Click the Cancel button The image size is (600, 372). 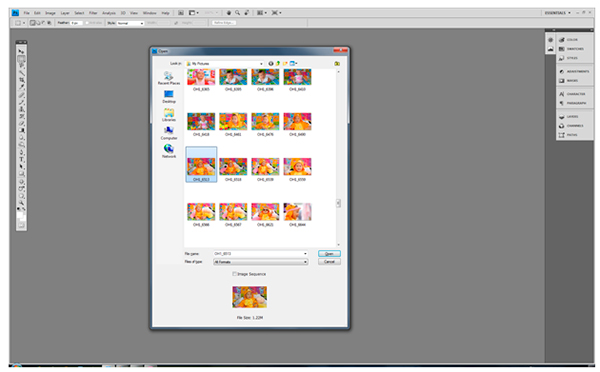pyautogui.click(x=329, y=262)
